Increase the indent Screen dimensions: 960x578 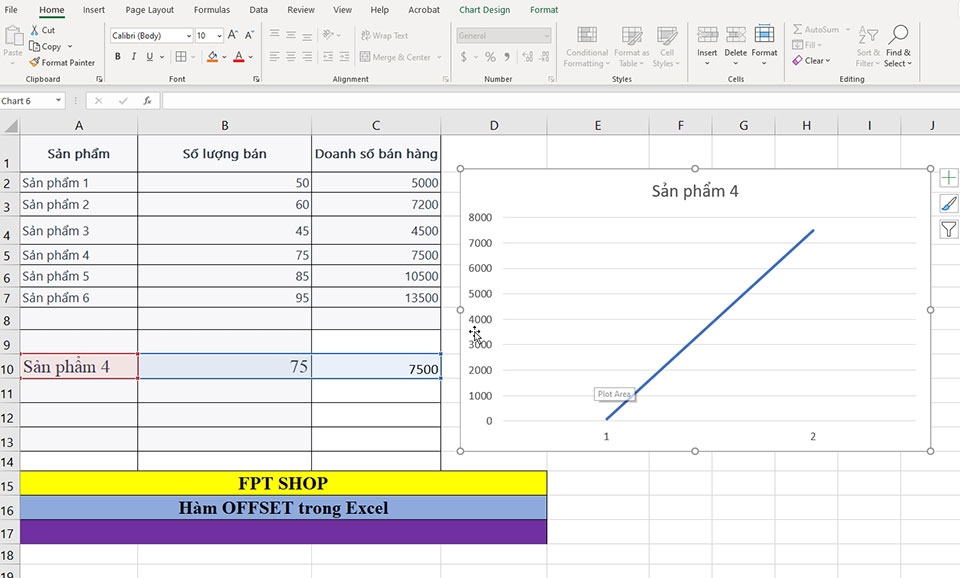point(344,56)
